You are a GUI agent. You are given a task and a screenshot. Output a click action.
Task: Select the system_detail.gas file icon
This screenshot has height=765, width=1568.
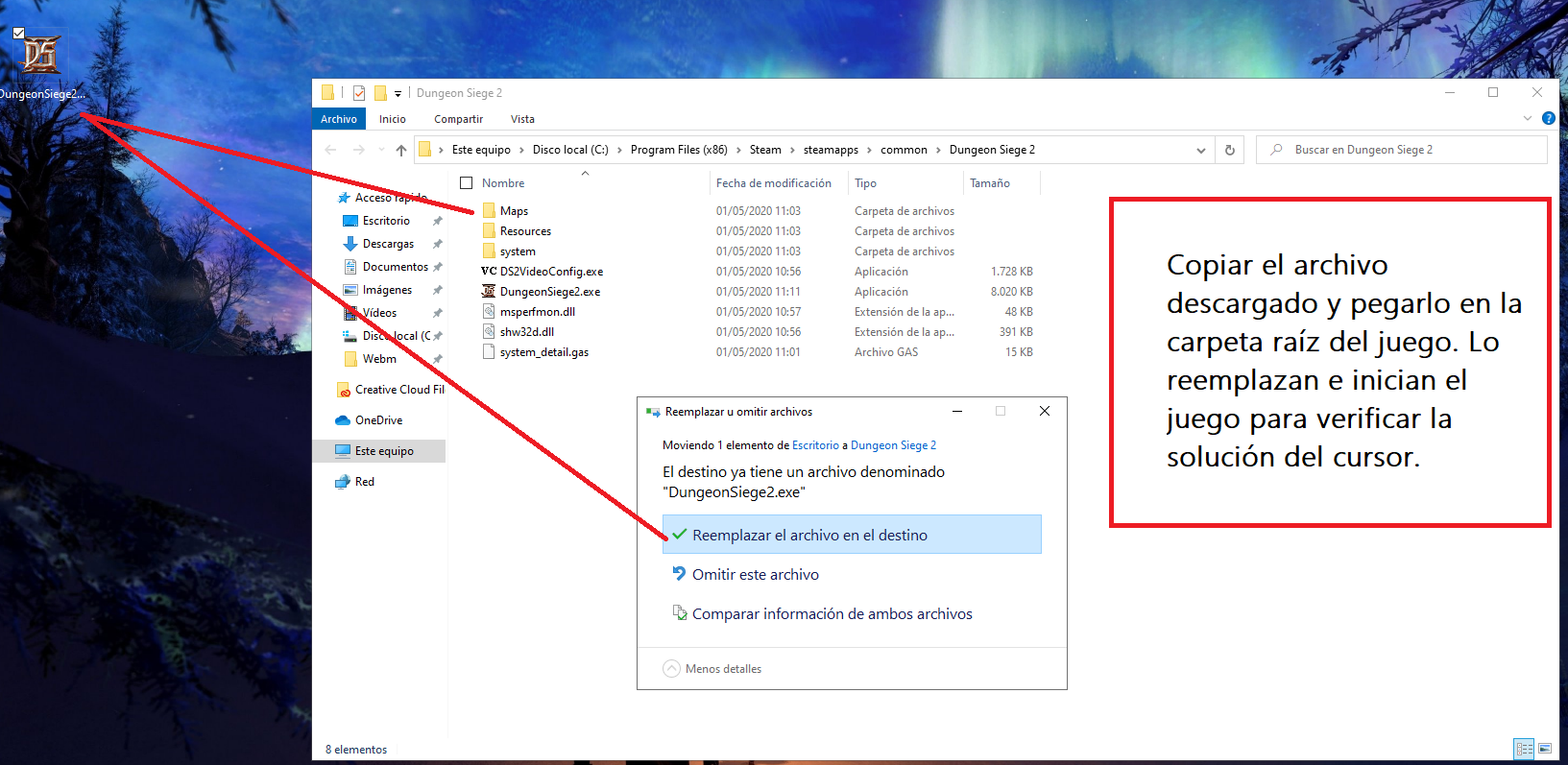(x=489, y=351)
